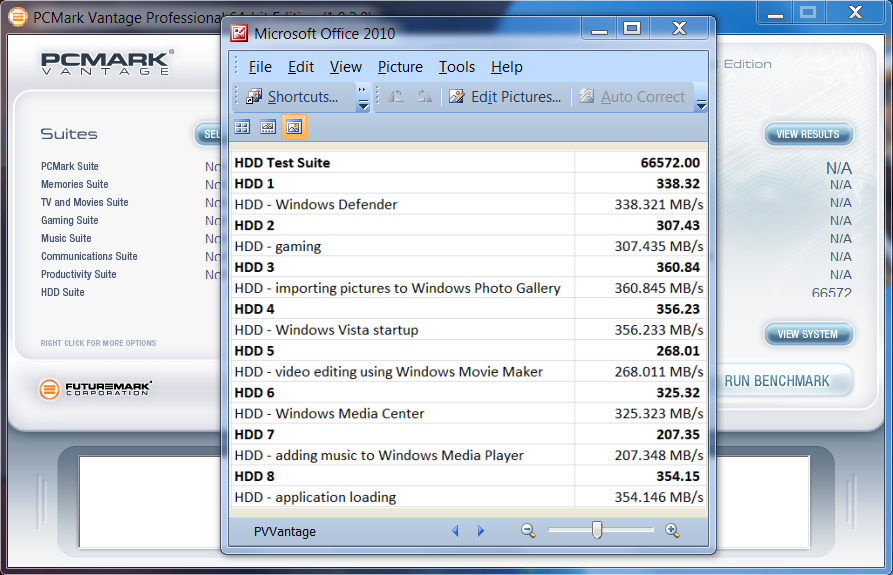Switch to Filmstrip view

[x=268, y=127]
